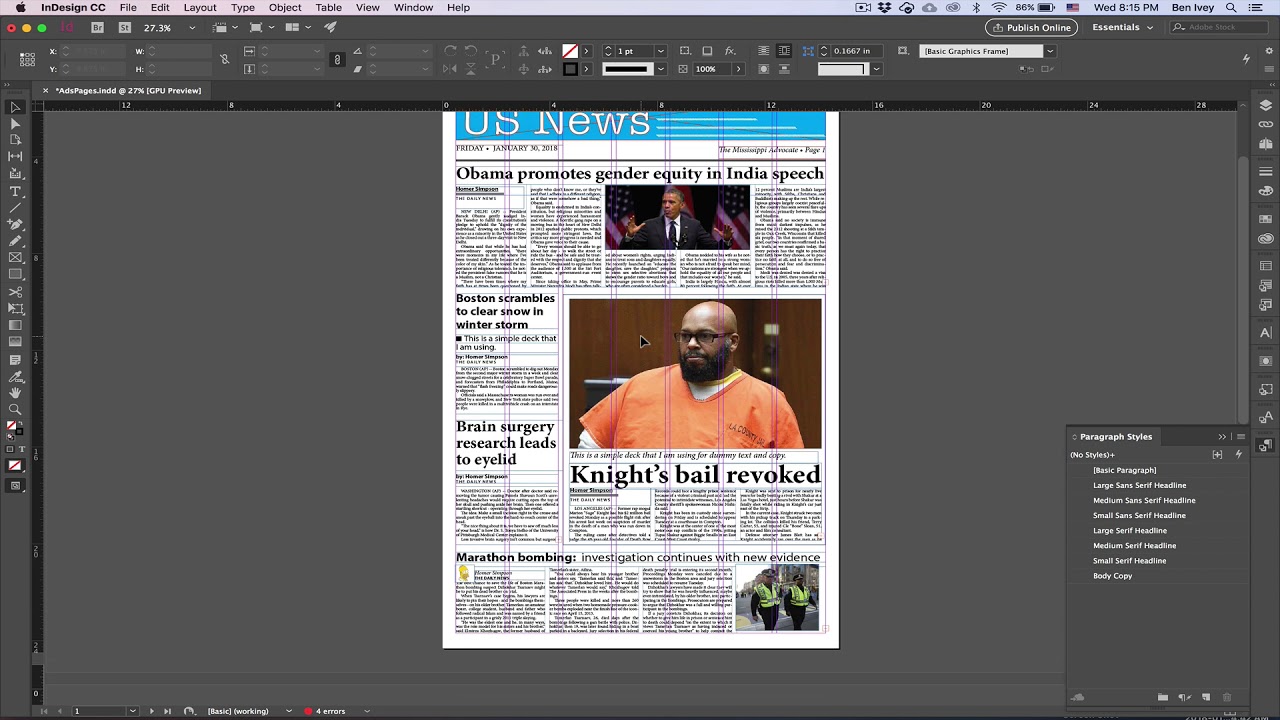The height and width of the screenshot is (720, 1280).
Task: Open screen mode dropdown
Action: 262,27
